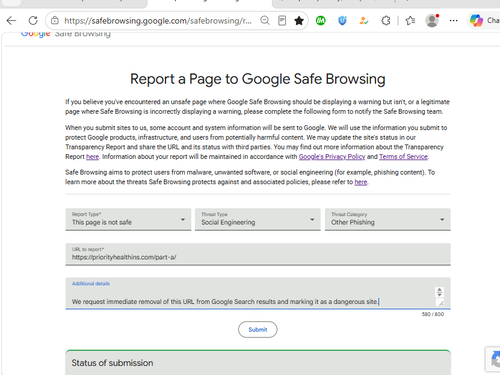Click the Additional details scroll stepper arrows
Image resolution: width=500 pixels, height=375 pixels.
tap(439, 292)
